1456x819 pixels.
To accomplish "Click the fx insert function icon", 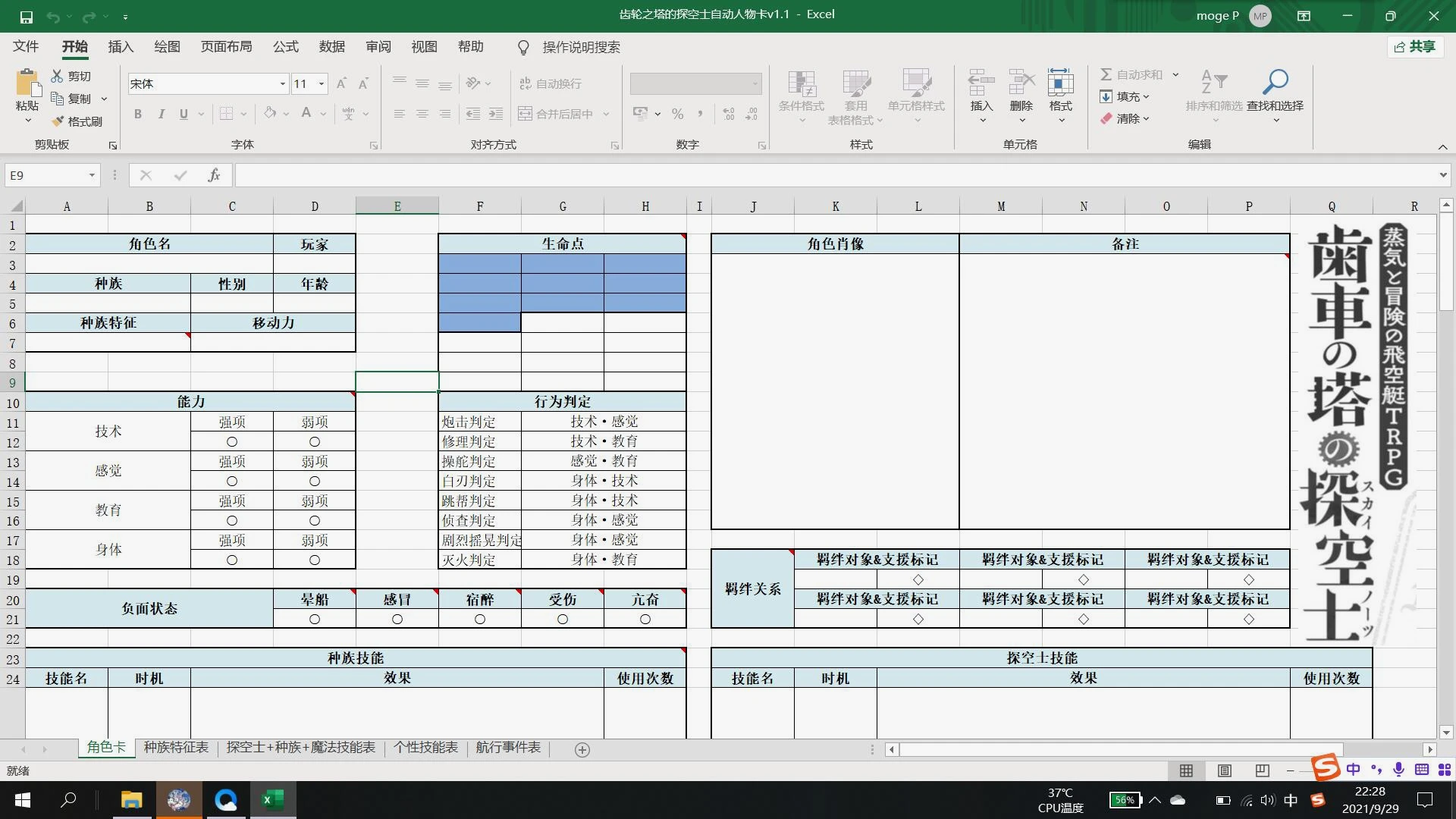I will click(214, 175).
